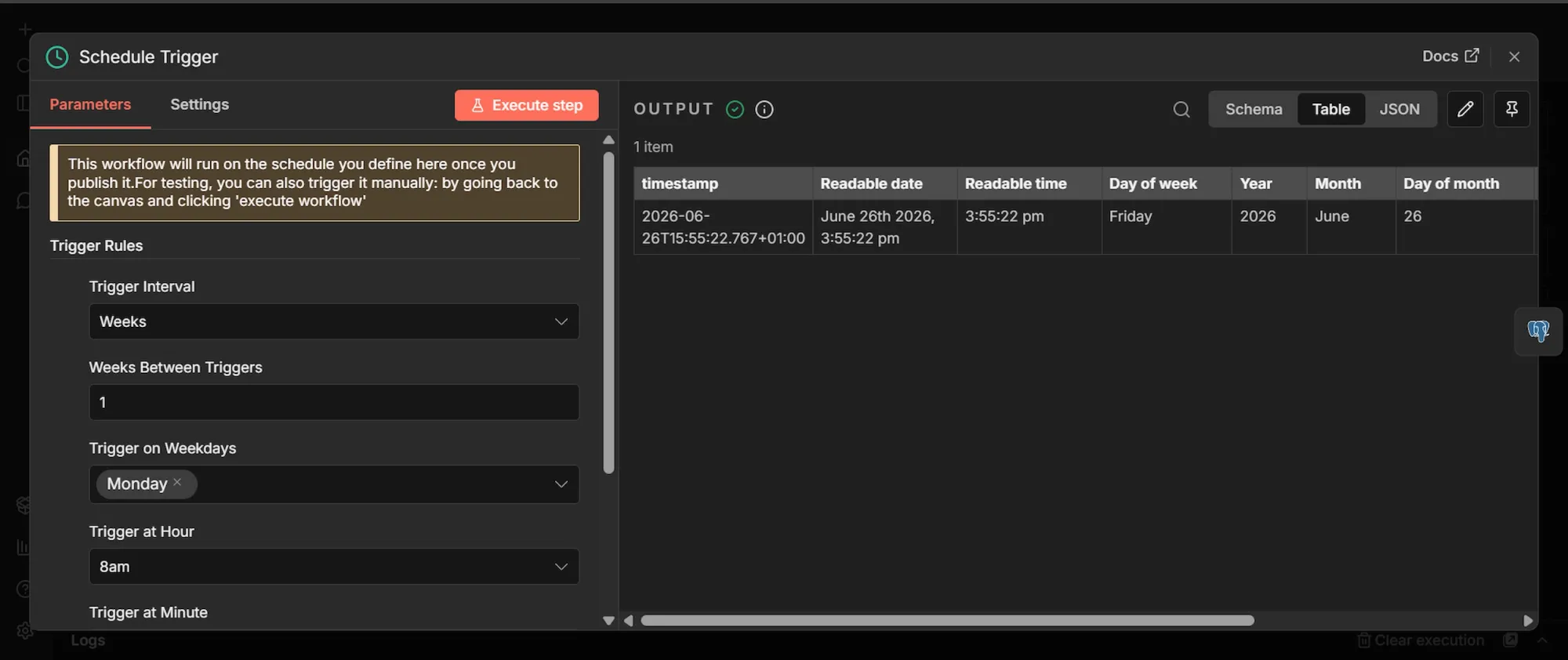Screen dimensions: 1568x660
Task: Click the timestamp column header
Action: (723, 183)
